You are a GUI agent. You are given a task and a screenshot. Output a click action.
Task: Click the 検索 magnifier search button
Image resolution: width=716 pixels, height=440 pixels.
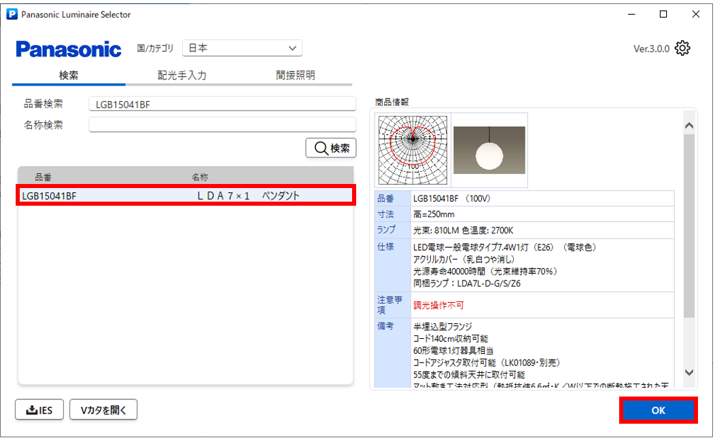tap(331, 148)
